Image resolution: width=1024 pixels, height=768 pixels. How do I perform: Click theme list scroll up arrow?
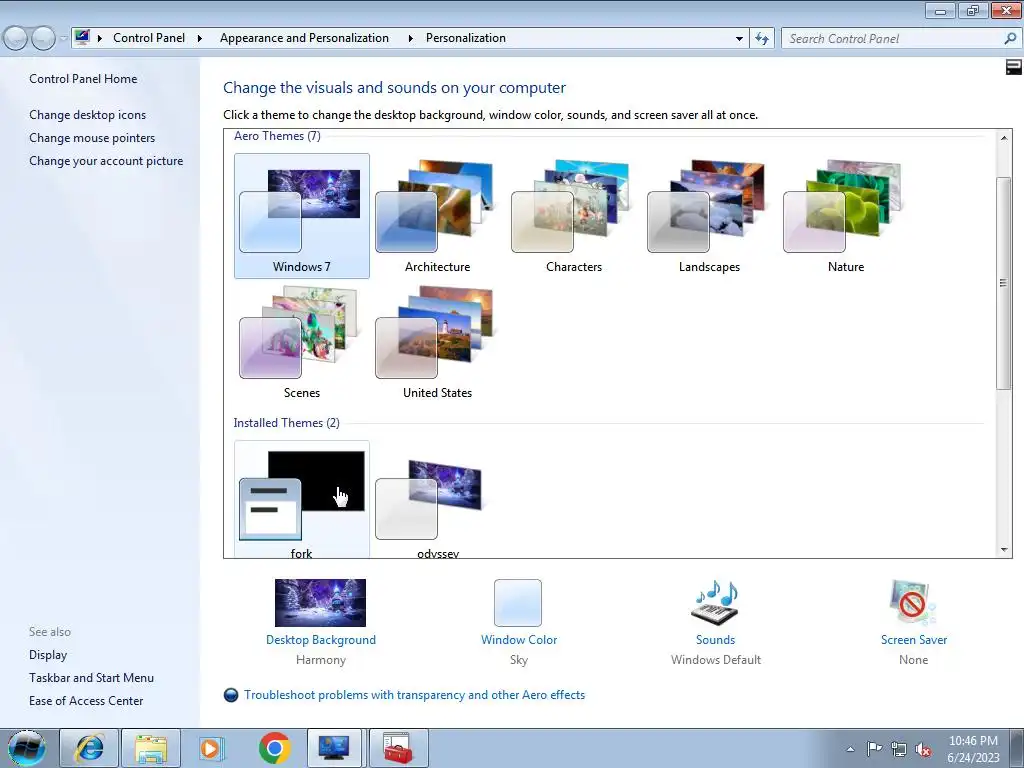(x=1004, y=137)
